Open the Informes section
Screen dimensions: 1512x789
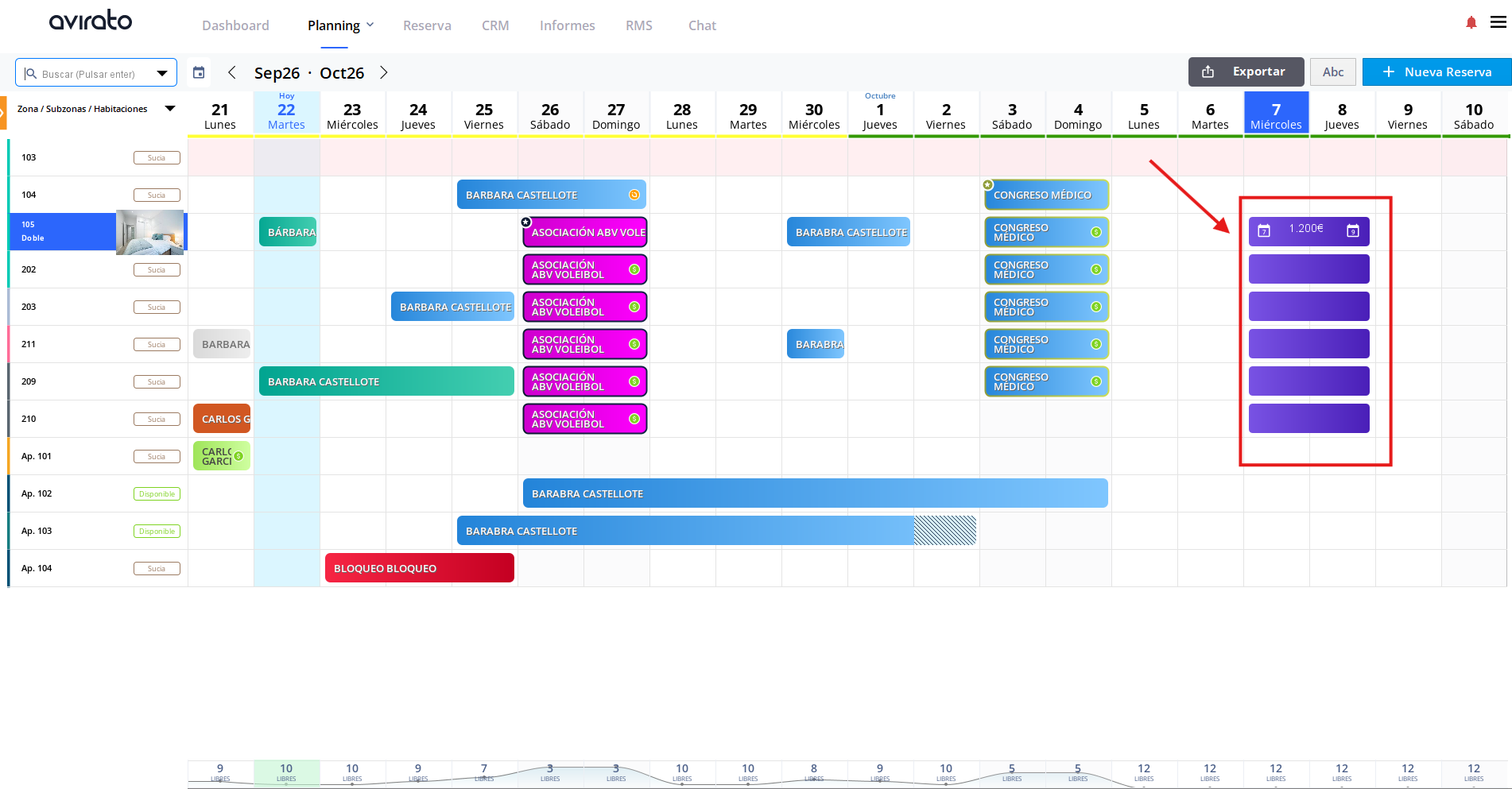point(567,25)
